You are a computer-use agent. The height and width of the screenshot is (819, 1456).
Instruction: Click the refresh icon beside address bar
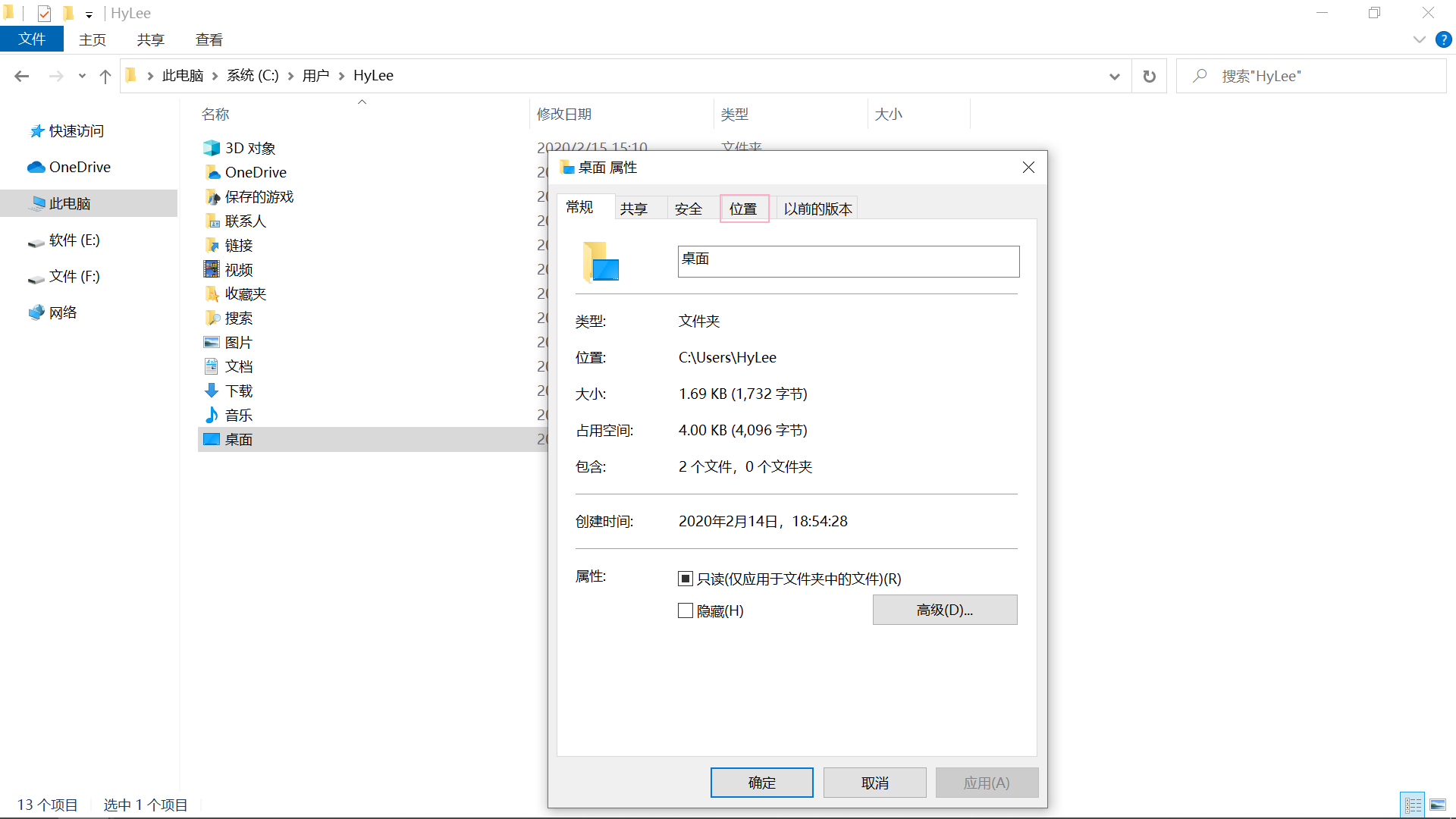(1149, 76)
